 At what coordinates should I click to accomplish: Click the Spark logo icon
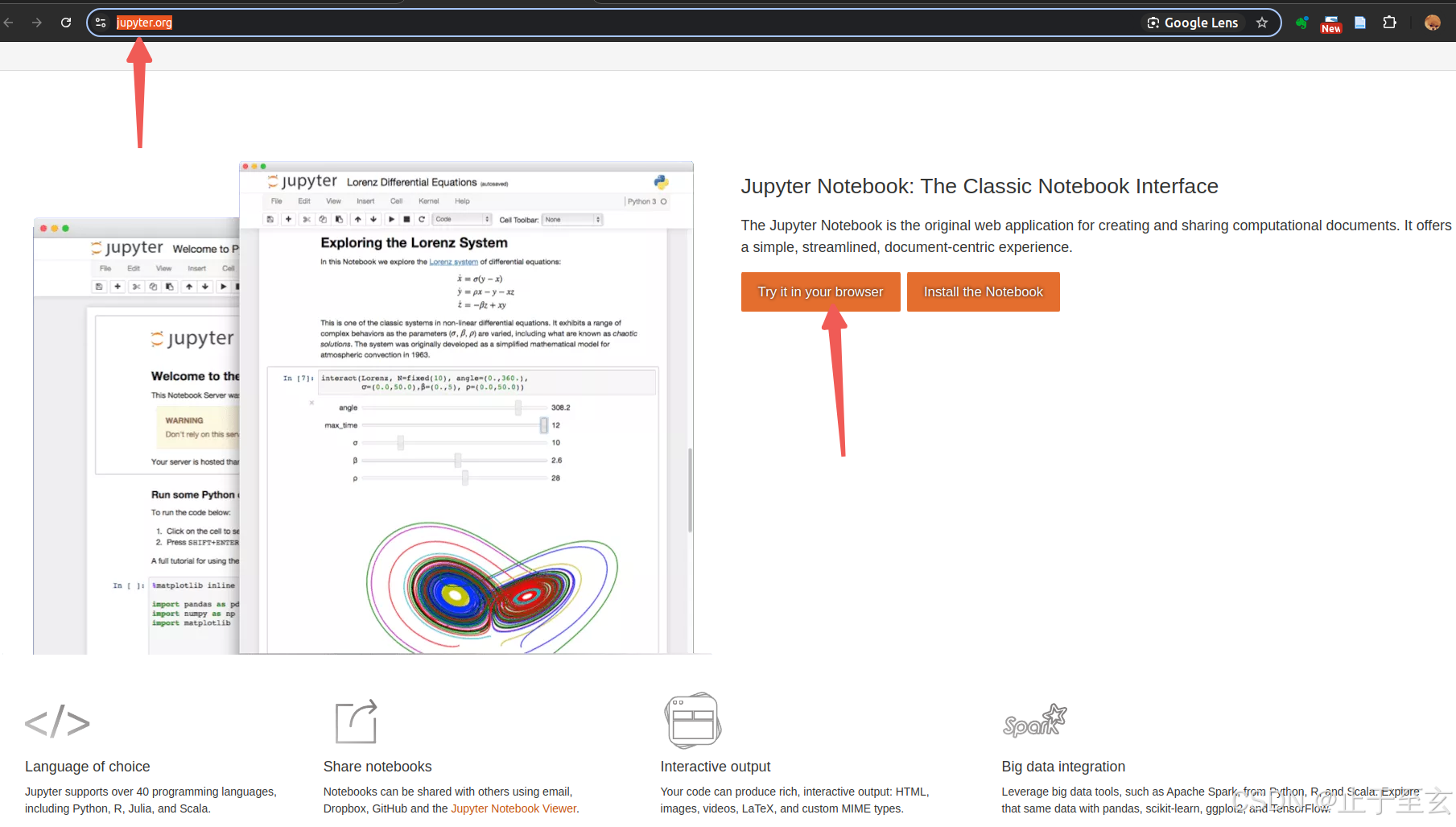(1034, 721)
